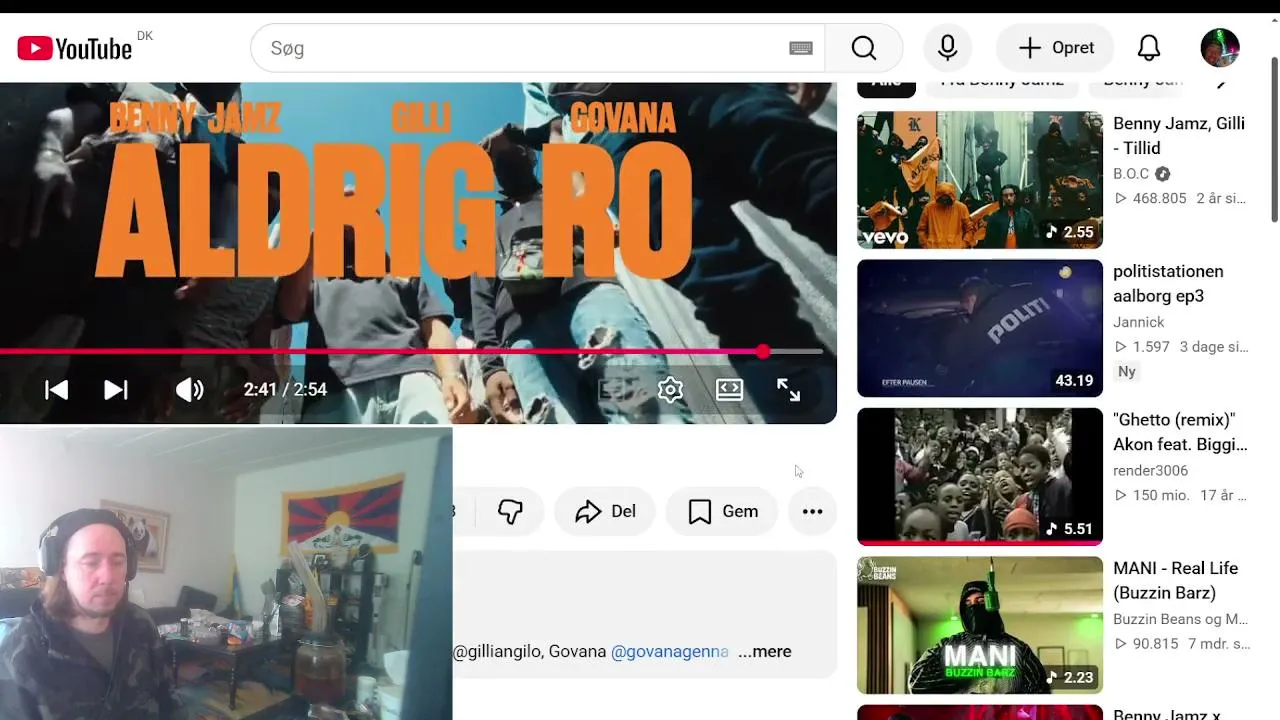This screenshot has width=1280, height=720.
Task: Enter fullscreen mode on the player
Action: pyautogui.click(x=788, y=390)
